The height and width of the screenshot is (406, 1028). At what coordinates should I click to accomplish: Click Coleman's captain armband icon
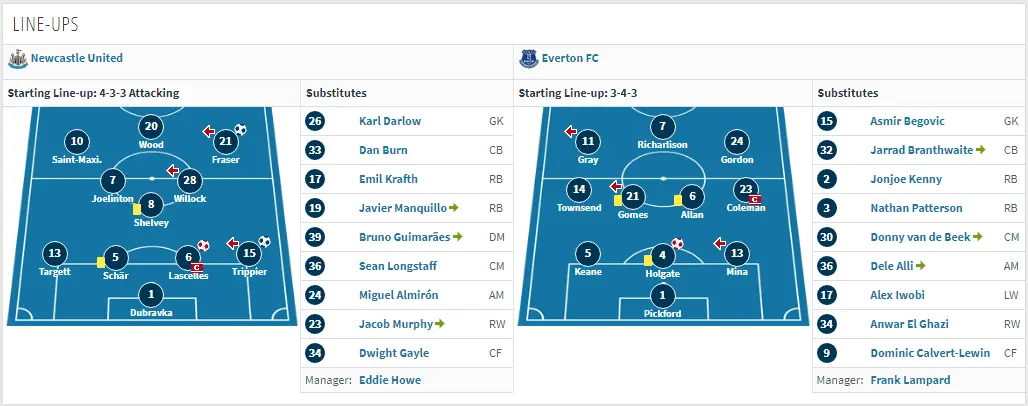tap(756, 200)
